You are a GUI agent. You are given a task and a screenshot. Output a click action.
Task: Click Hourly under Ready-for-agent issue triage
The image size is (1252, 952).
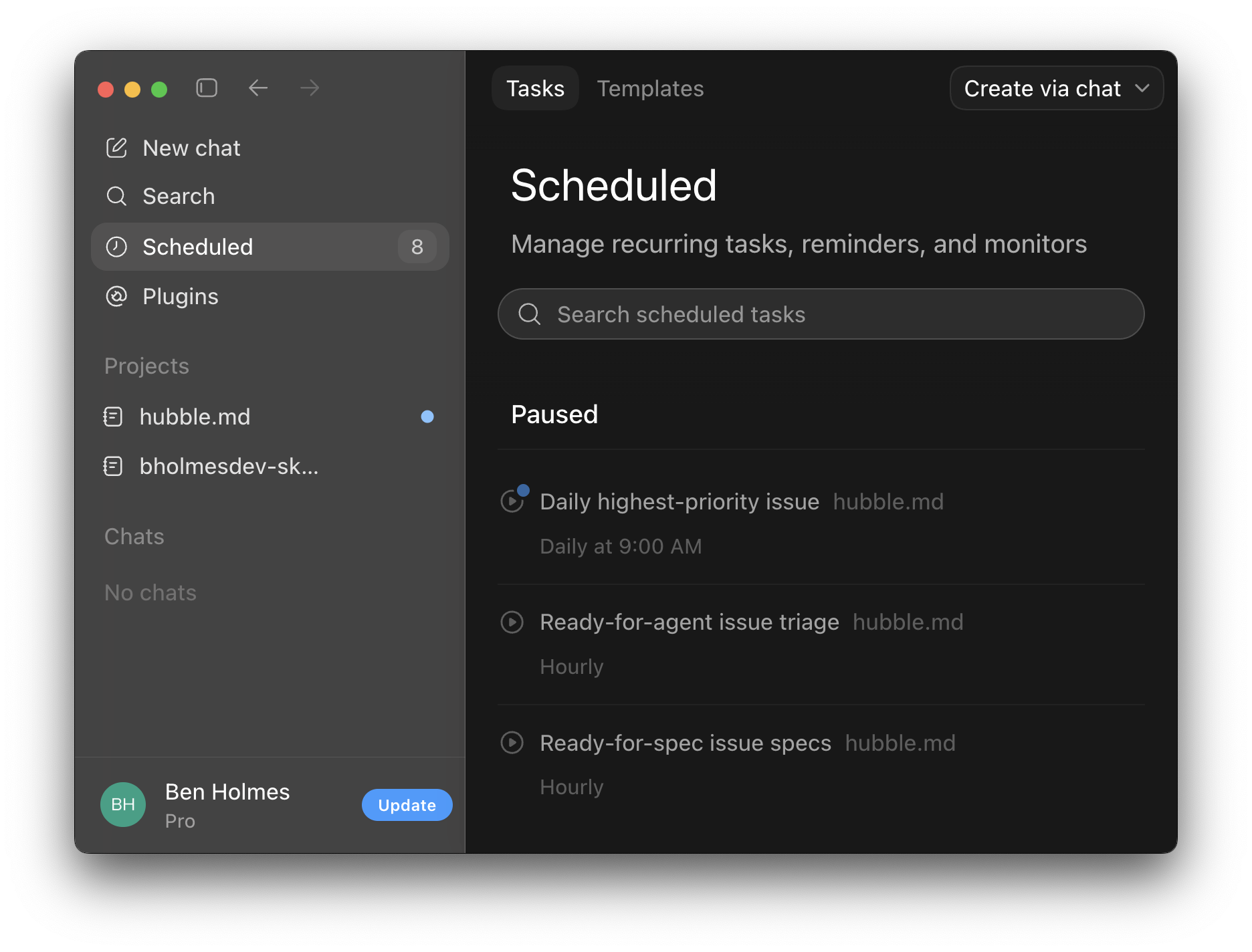[572, 667]
